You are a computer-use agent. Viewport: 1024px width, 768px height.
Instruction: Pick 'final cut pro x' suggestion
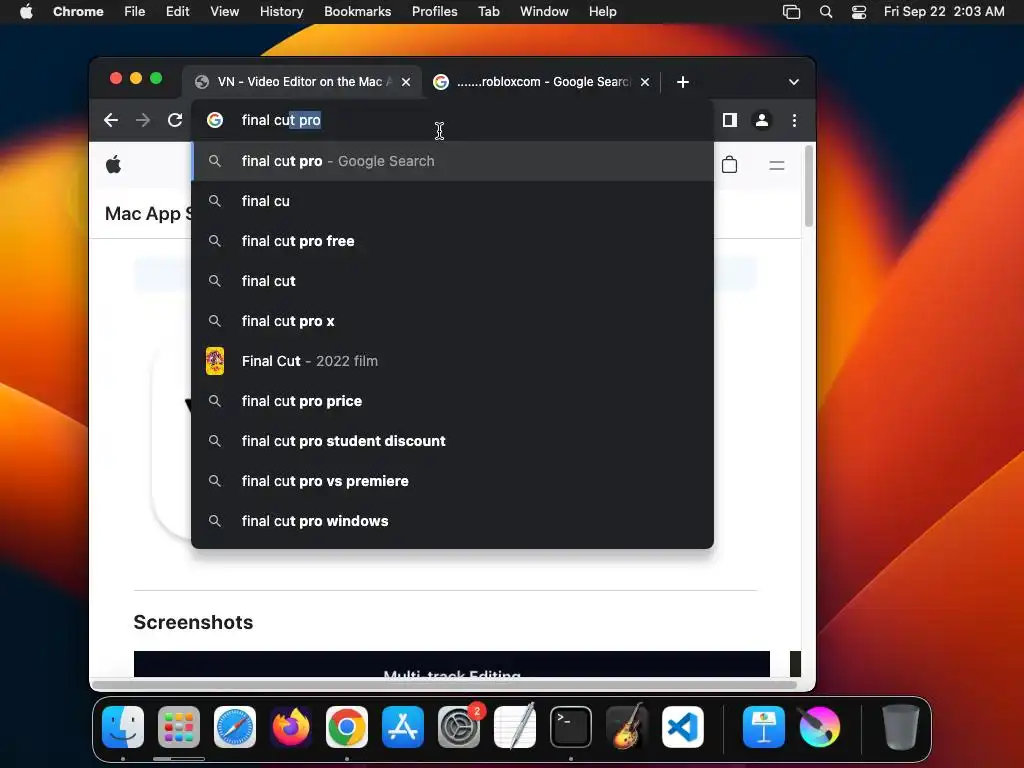click(x=453, y=321)
